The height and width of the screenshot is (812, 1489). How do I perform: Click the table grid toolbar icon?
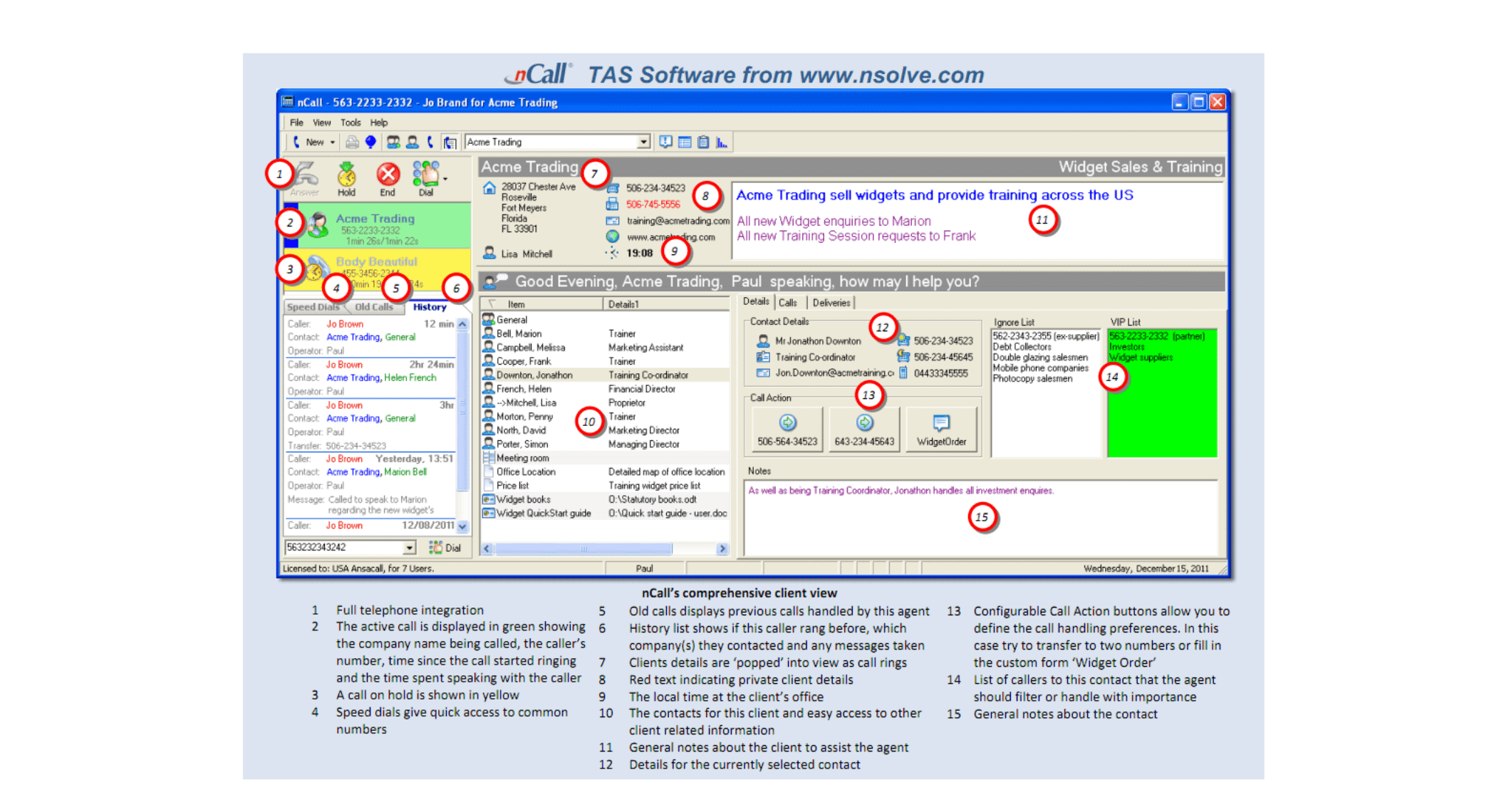(685, 142)
